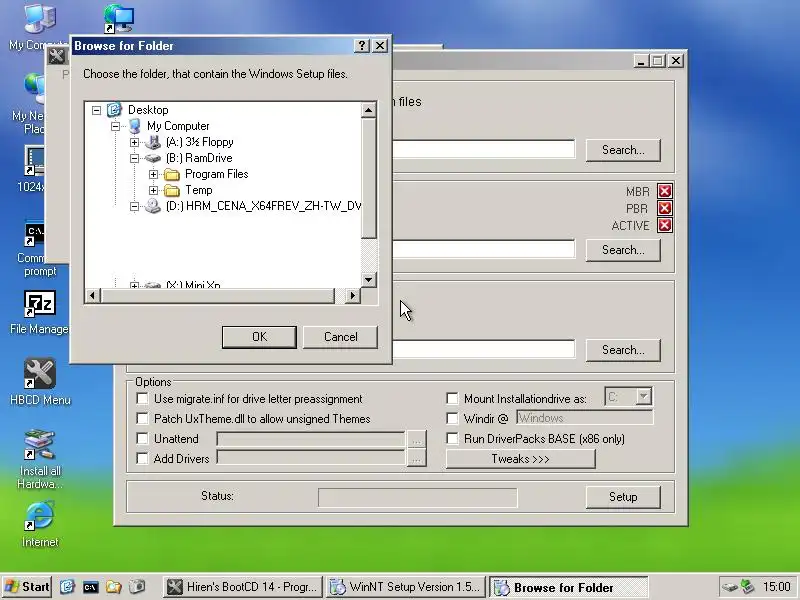Collapse the (D:) HRM_CENA drive node

134,207
